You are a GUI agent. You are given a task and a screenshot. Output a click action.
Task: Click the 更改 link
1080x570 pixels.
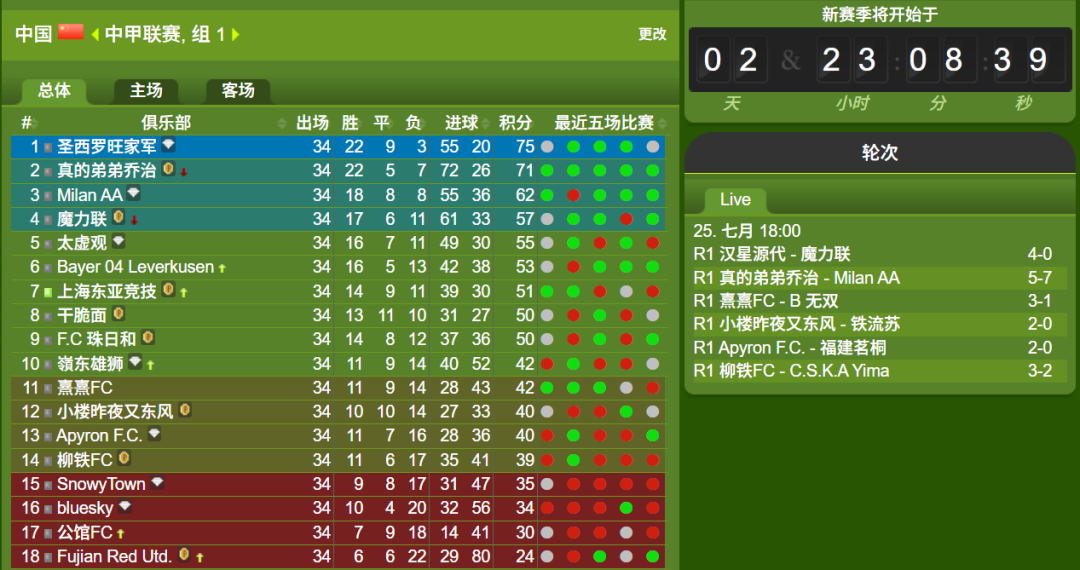pos(652,34)
